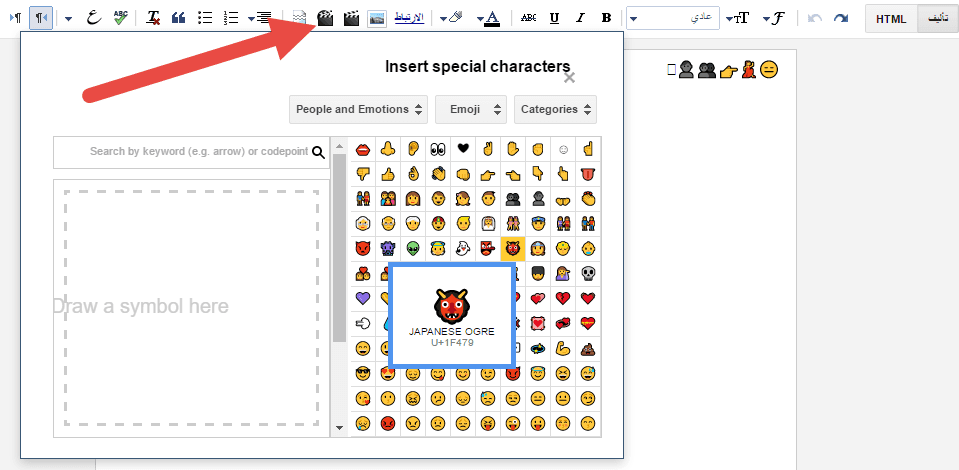
Task: Click the remove formatting icon
Action: tap(153, 18)
